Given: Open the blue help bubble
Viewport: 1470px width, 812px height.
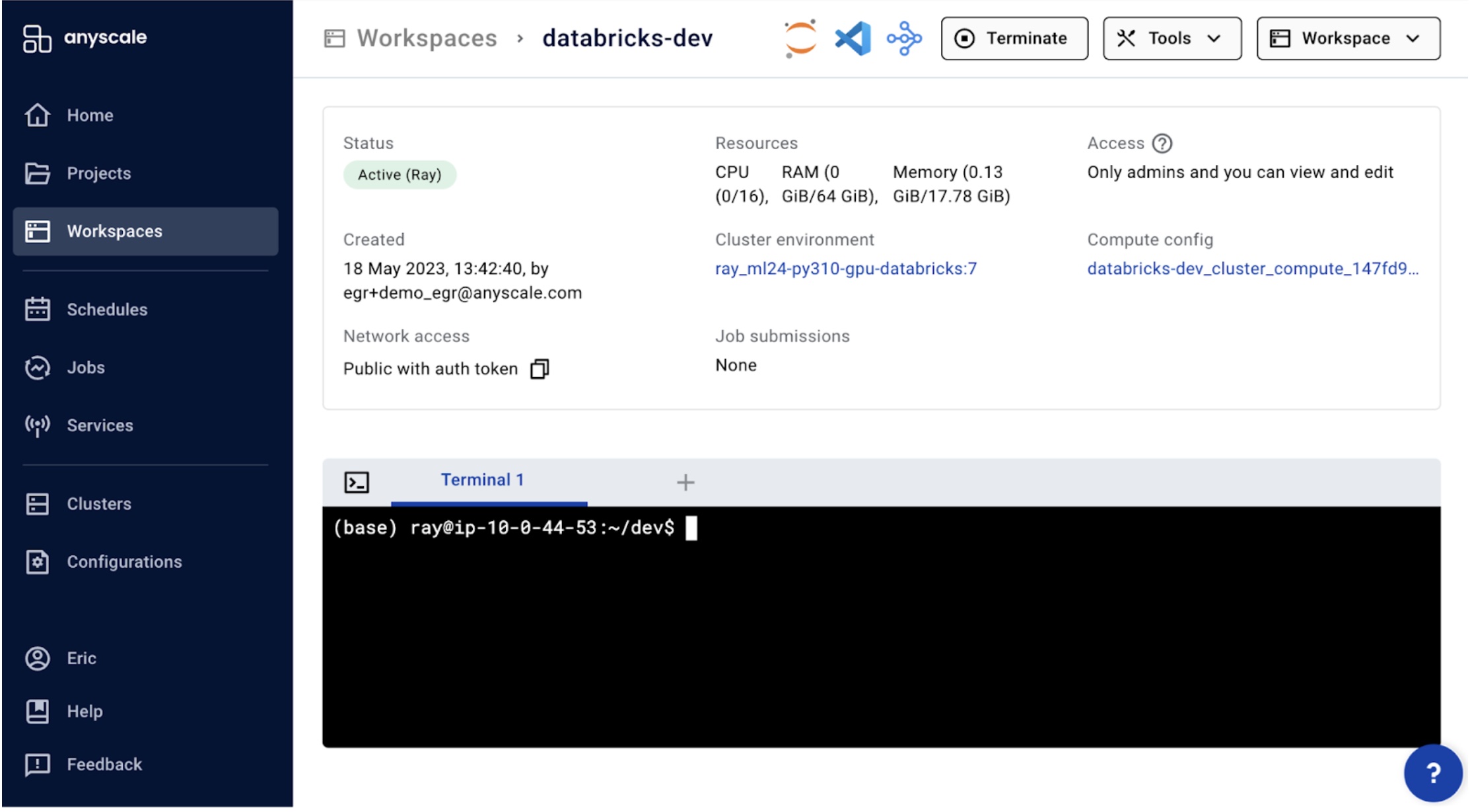Looking at the screenshot, I should tap(1432, 772).
